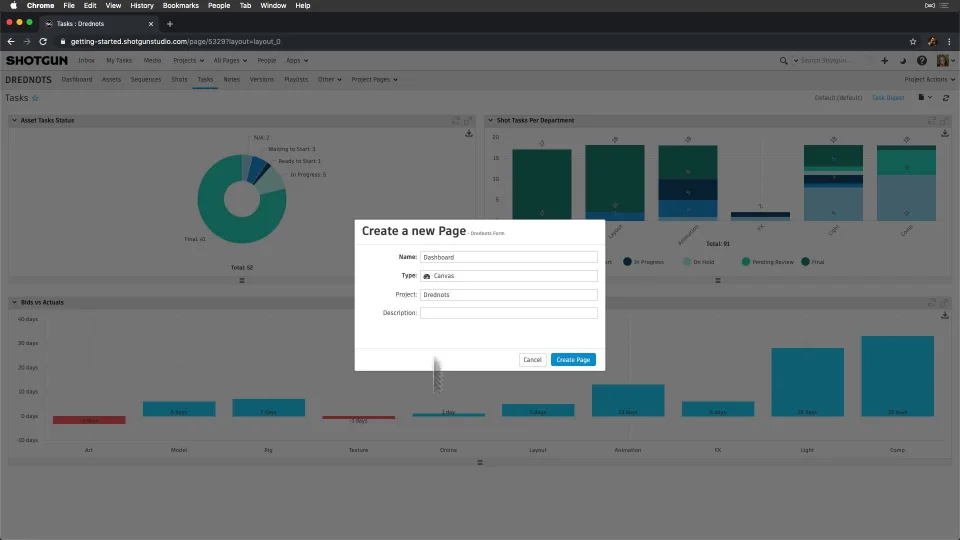960x540 pixels.
Task: Switch to the Playlists project tab
Action: [x=296, y=80]
